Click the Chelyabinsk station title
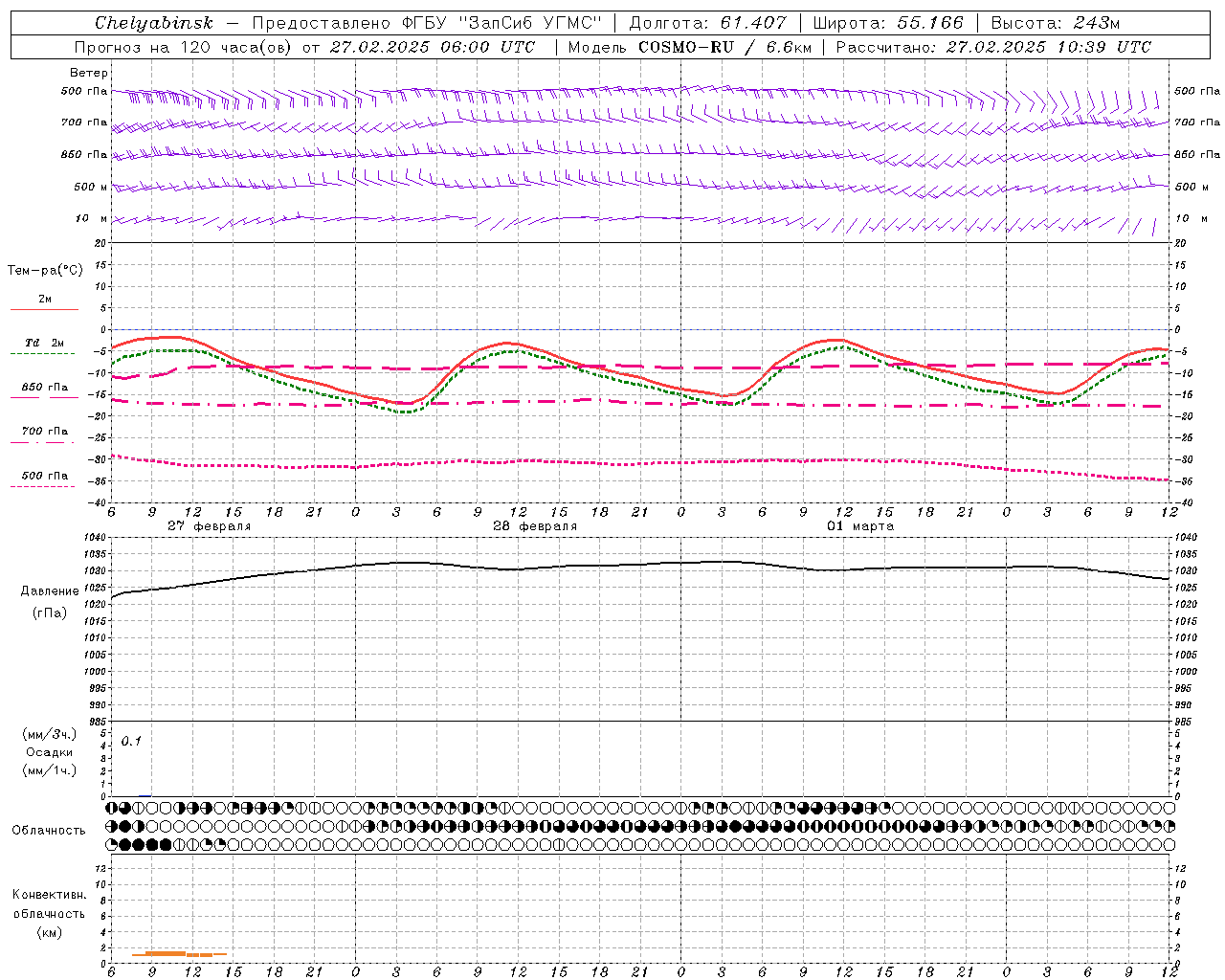Image resolution: width=1225 pixels, height=980 pixels. point(153,23)
